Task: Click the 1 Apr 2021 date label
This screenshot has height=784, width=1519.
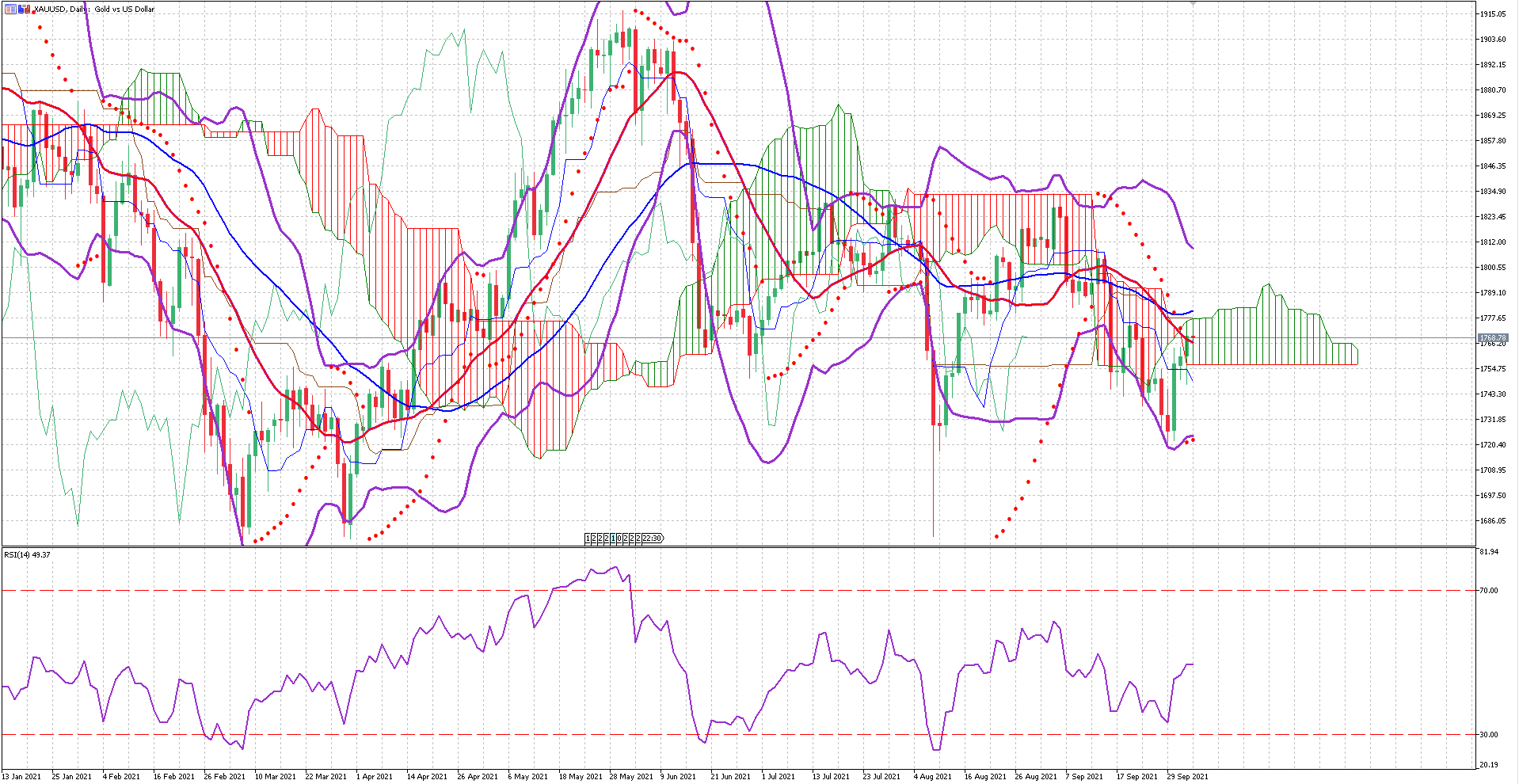Action: (x=374, y=777)
